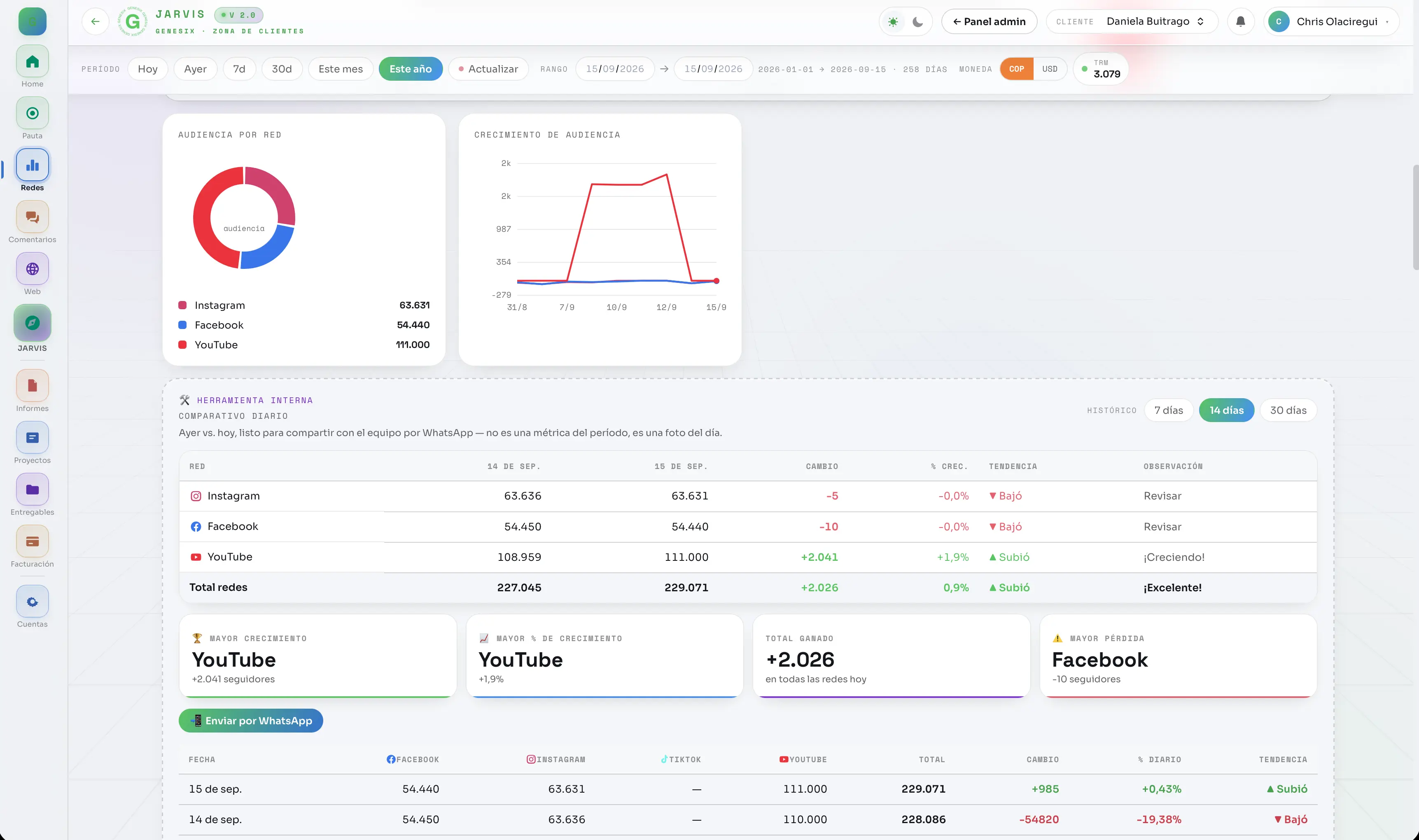Screen dimensions: 1419x840
Task: Go to Panel admin
Action: pos(989,21)
